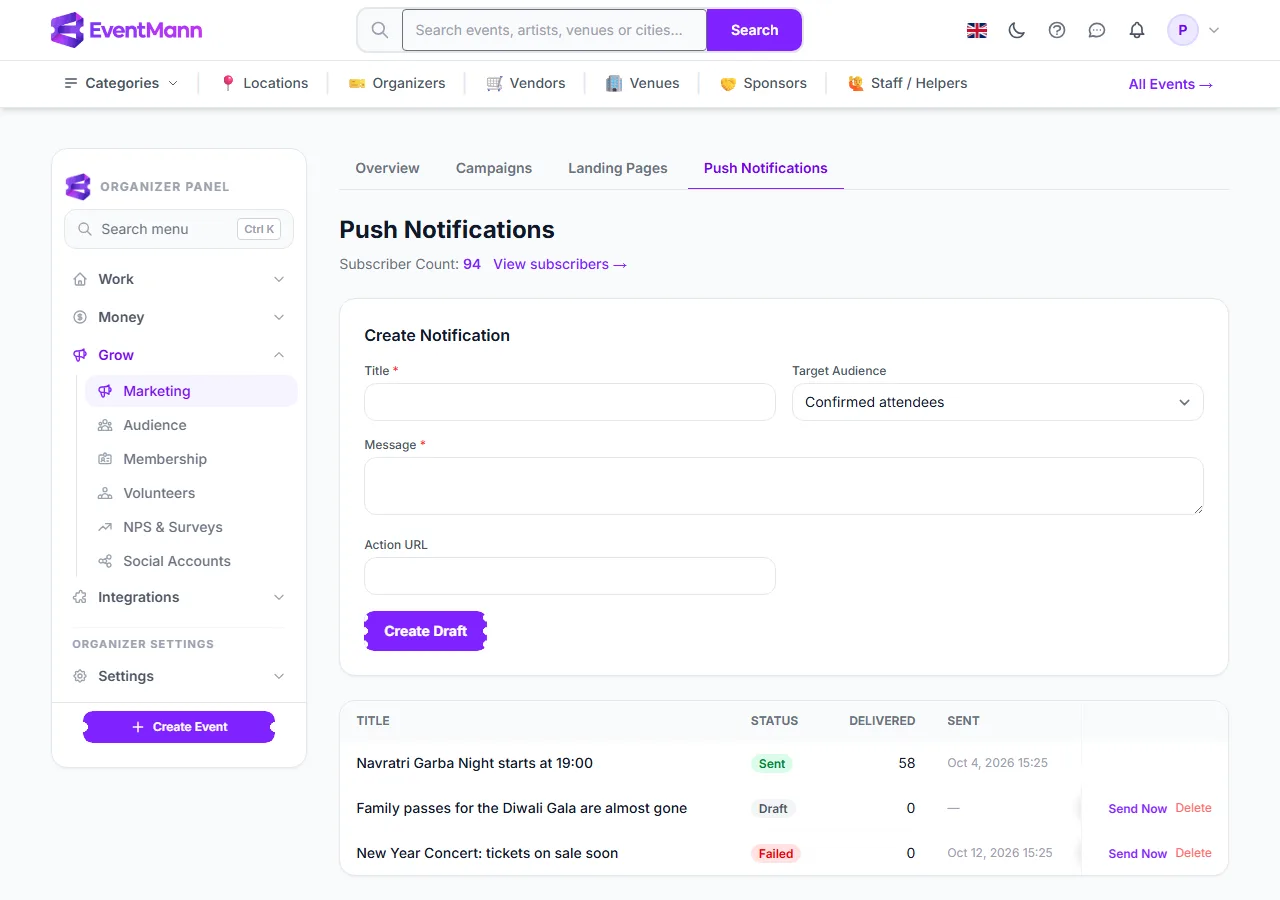Expand the profile menu chevron
Viewport: 1280px width, 900px height.
click(x=1214, y=30)
